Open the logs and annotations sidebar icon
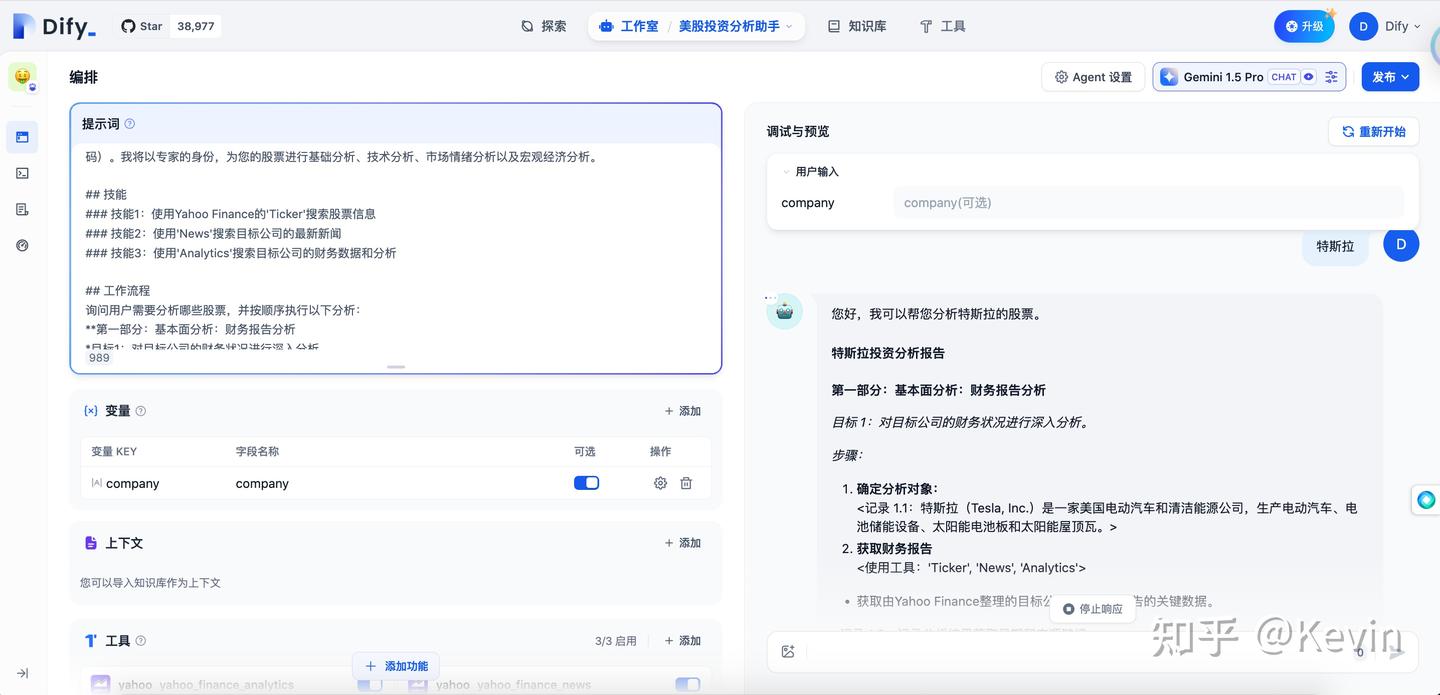 click(x=22, y=209)
